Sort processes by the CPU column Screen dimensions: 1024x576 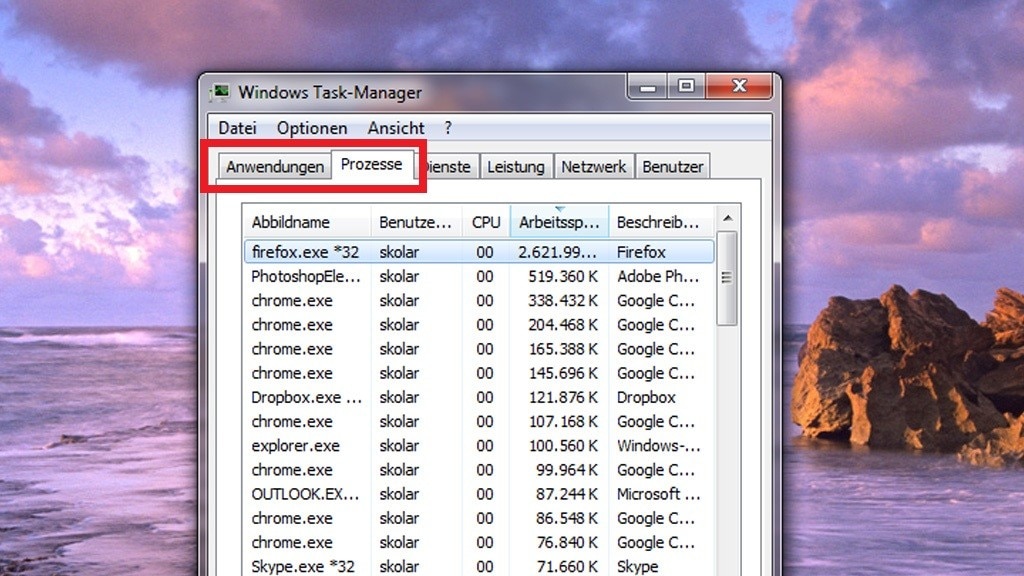[x=486, y=221]
